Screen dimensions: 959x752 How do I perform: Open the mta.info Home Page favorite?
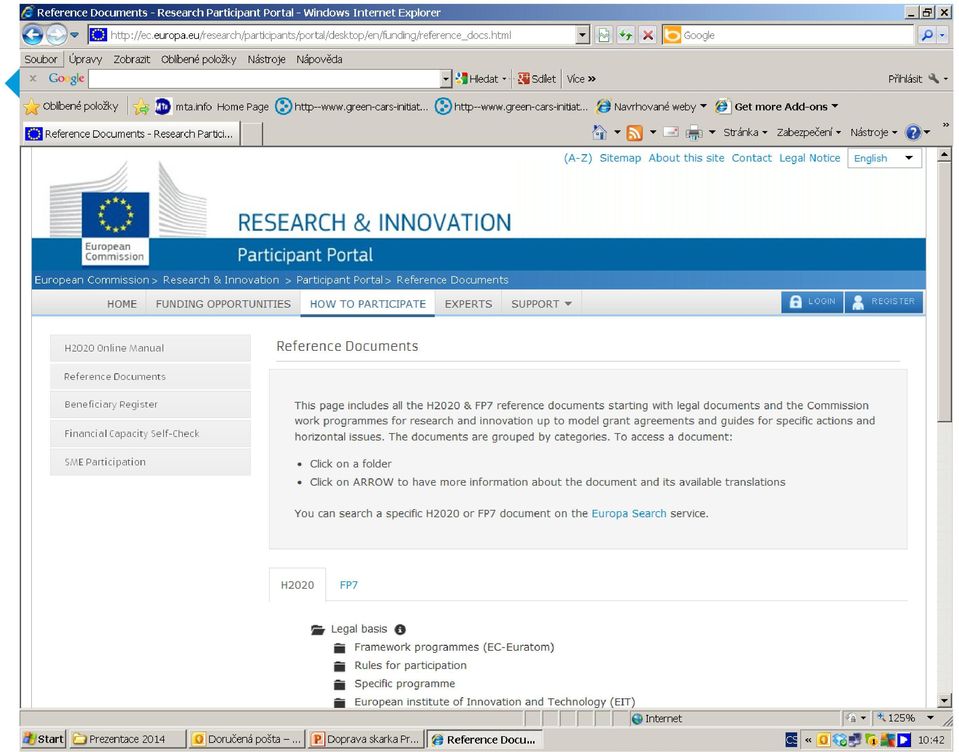pos(212,107)
